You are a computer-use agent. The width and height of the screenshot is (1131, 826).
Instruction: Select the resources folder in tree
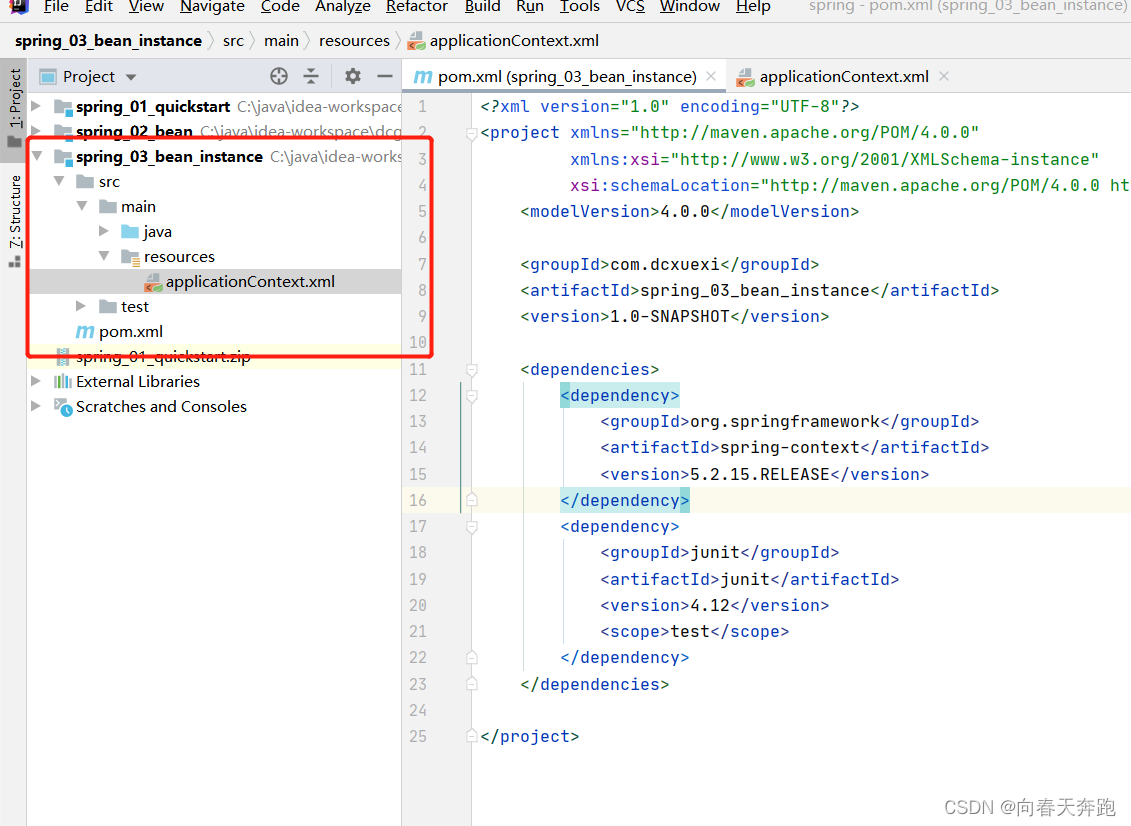179,257
